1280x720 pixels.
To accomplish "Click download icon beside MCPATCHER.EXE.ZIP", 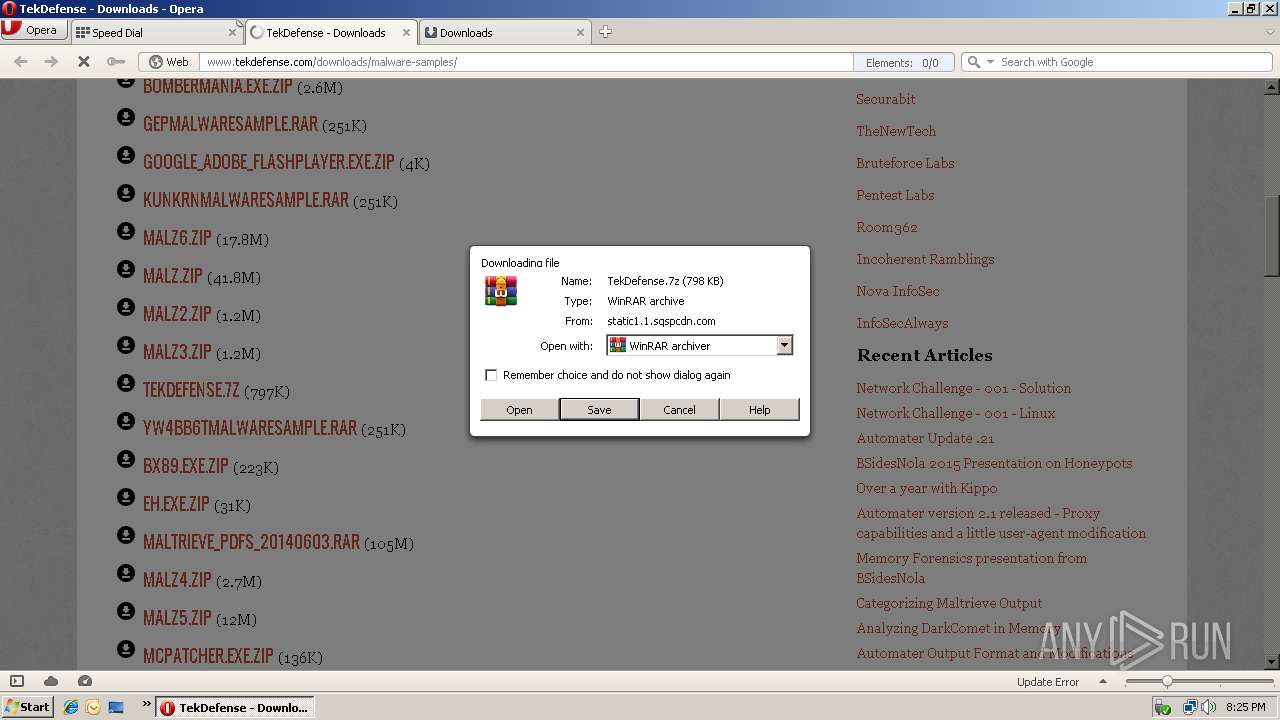I will click(126, 649).
